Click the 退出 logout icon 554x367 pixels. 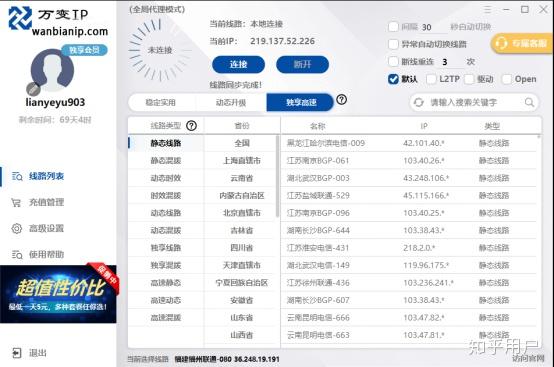point(17,353)
